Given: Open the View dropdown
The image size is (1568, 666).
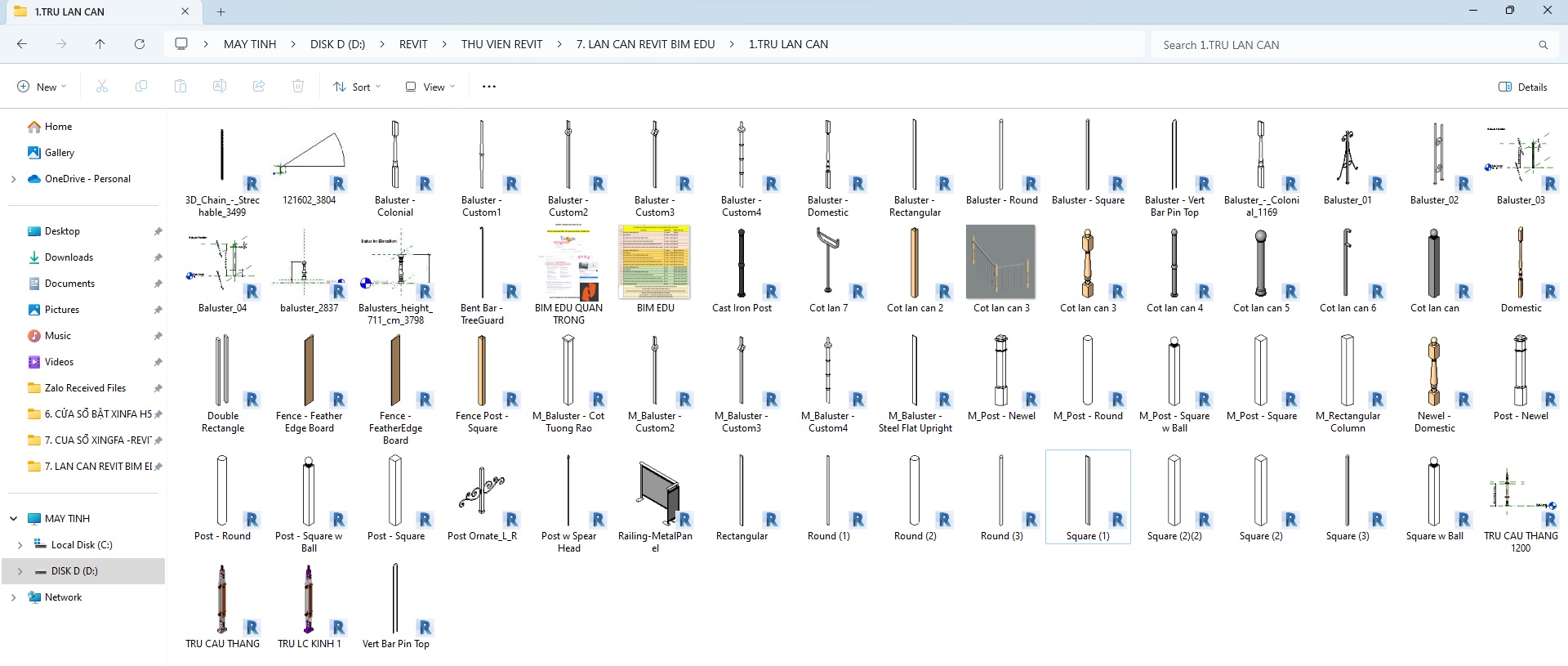Looking at the screenshot, I should [430, 87].
